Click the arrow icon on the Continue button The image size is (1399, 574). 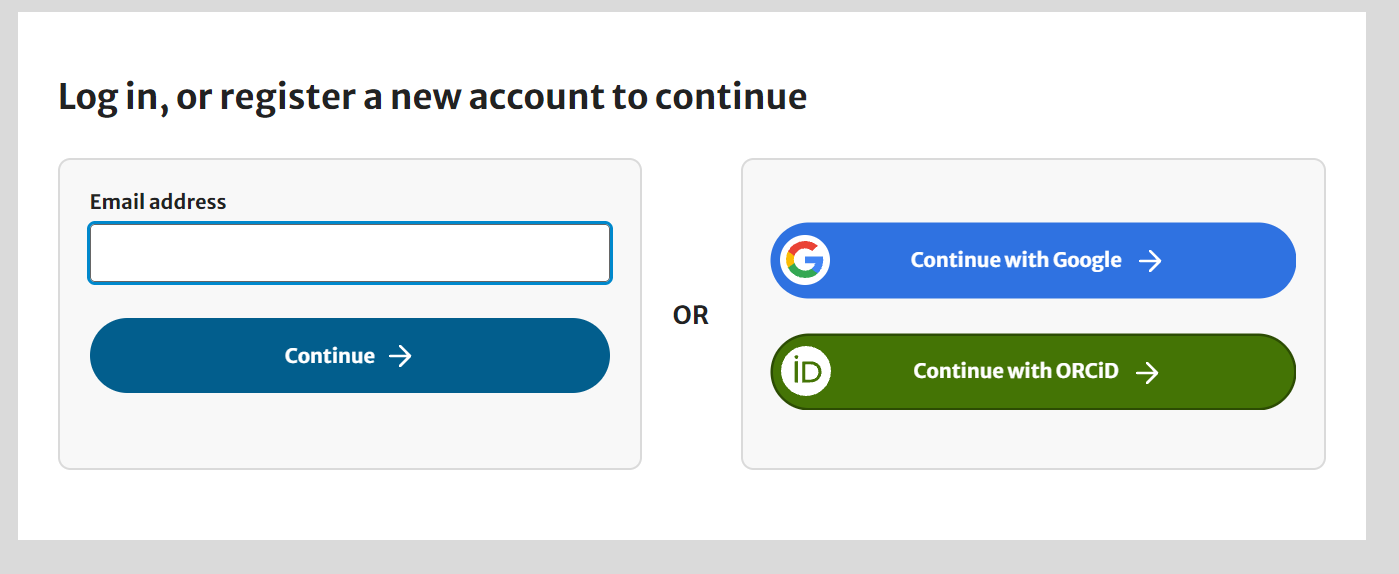(x=400, y=356)
